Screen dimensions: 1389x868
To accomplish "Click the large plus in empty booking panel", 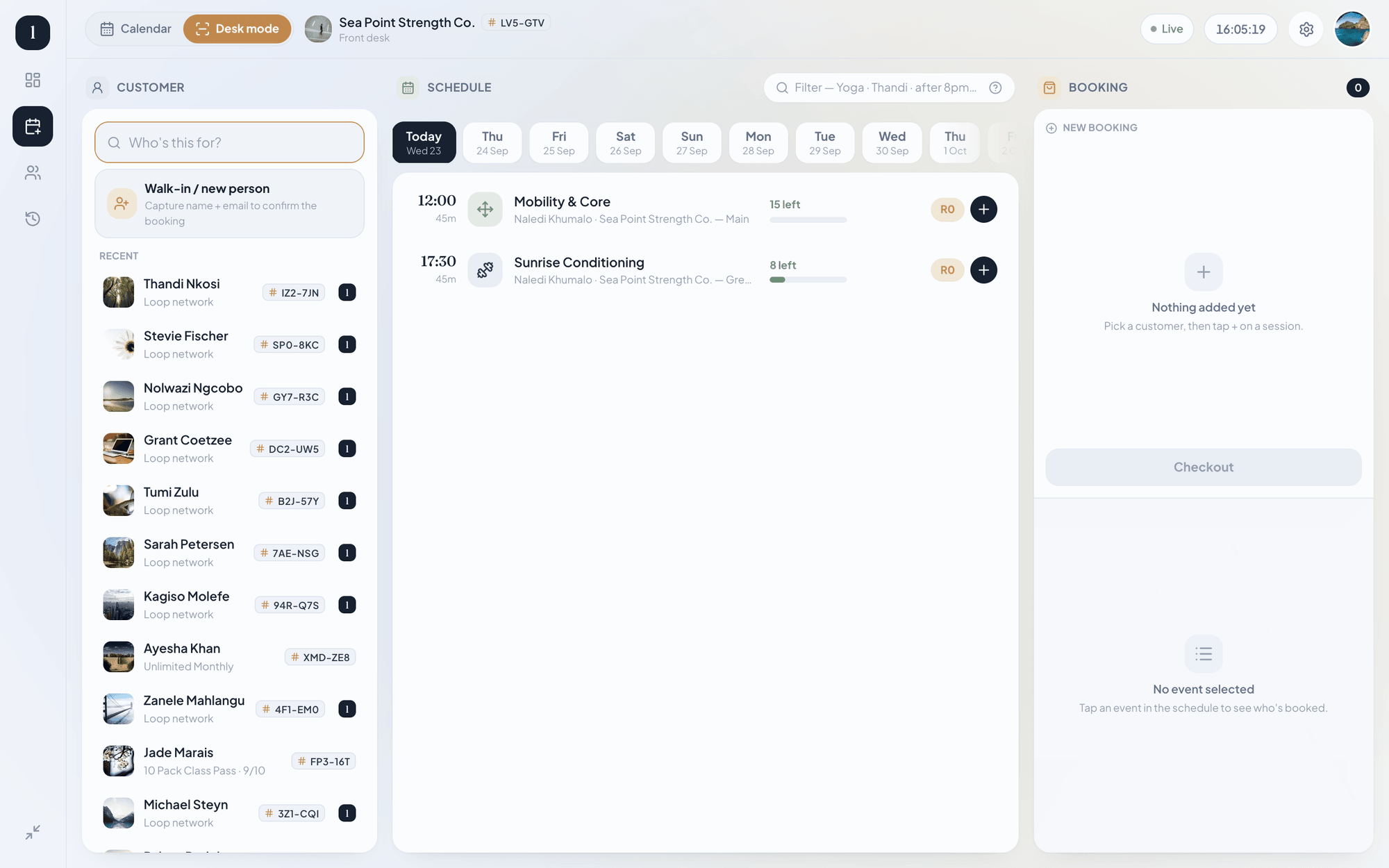I will coord(1204,272).
